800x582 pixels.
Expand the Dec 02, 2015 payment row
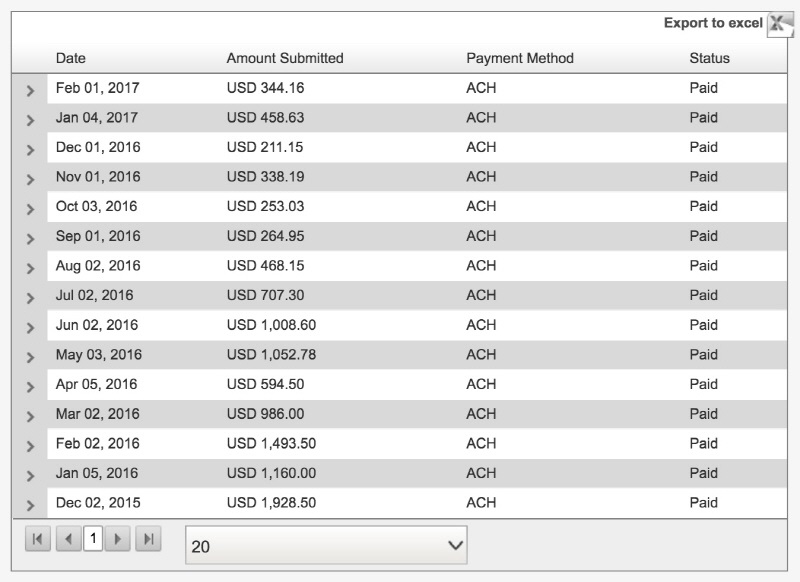(30, 505)
